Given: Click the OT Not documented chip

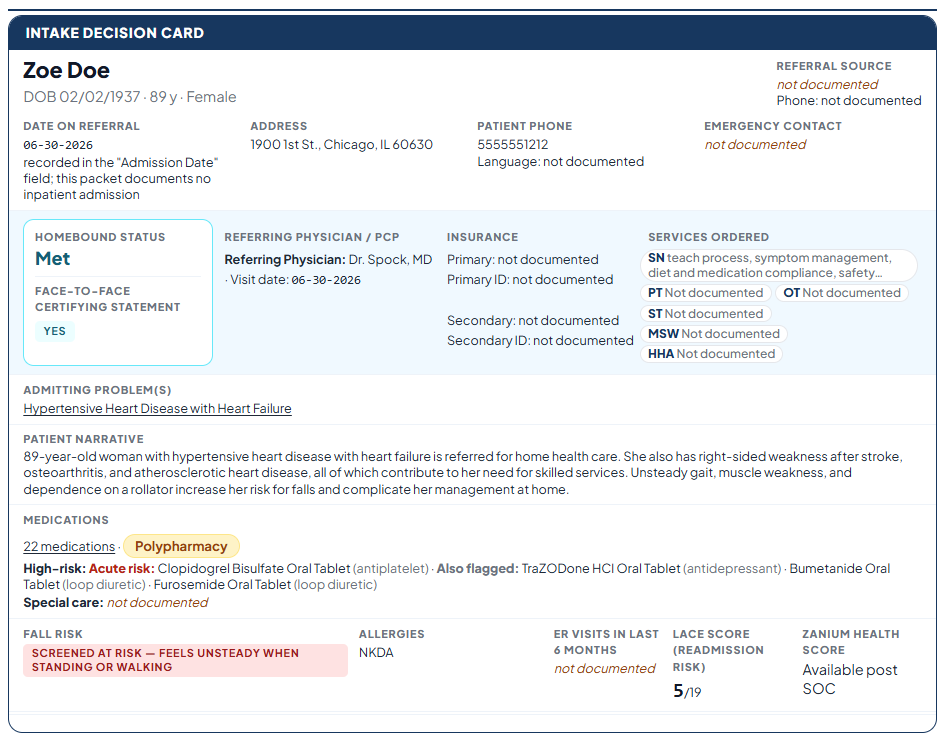Looking at the screenshot, I should (842, 293).
